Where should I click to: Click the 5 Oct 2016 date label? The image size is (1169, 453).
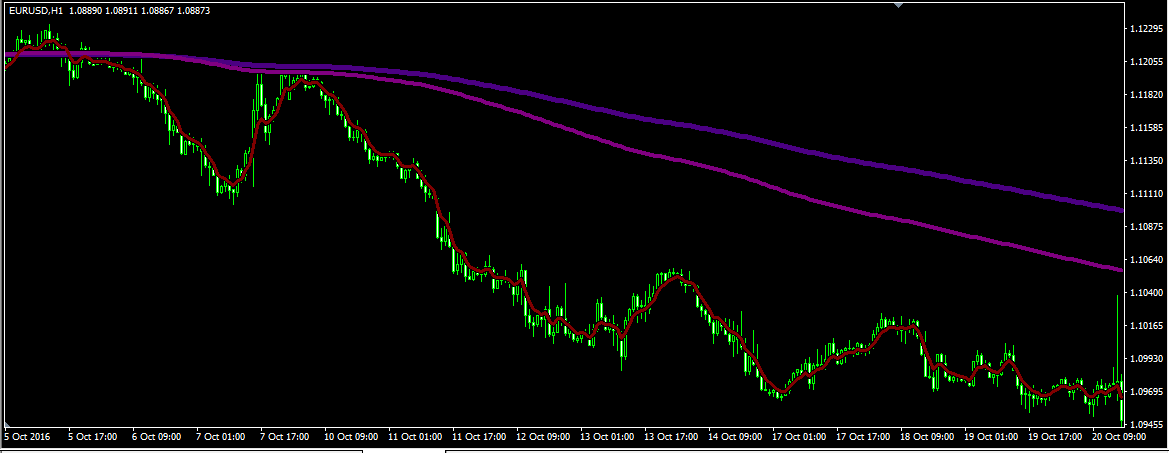point(28,437)
